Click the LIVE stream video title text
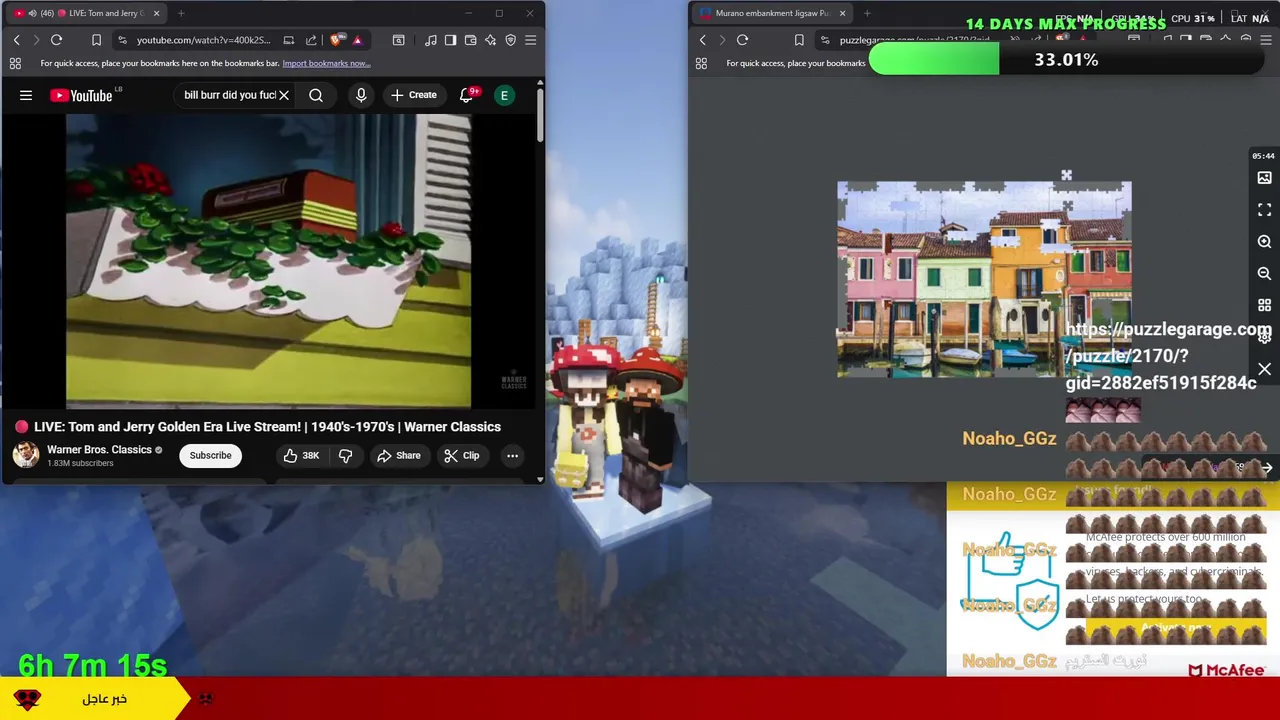The height and width of the screenshot is (720, 1280). [x=267, y=426]
